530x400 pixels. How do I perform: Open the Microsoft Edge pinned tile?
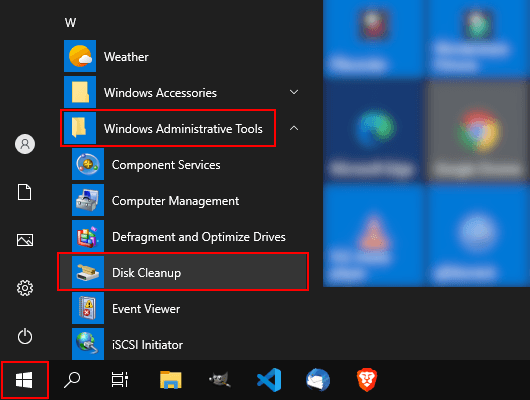click(374, 131)
